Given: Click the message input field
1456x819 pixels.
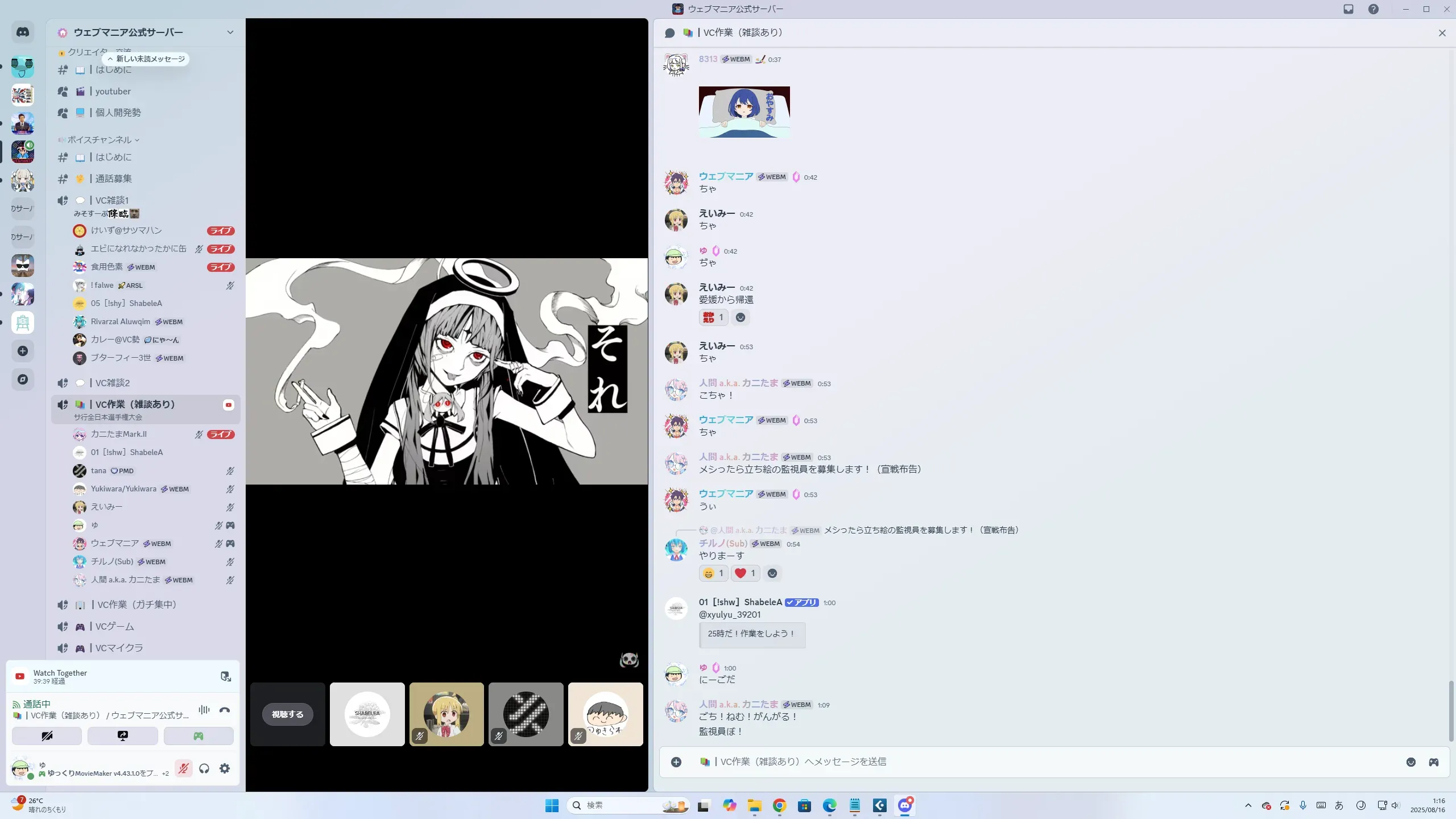Looking at the screenshot, I should 1024,762.
